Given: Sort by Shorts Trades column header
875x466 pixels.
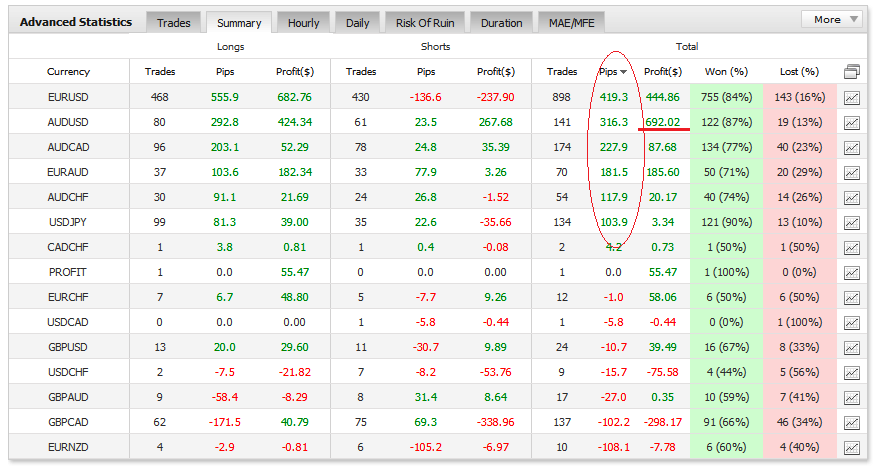Looking at the screenshot, I should pyautogui.click(x=361, y=71).
